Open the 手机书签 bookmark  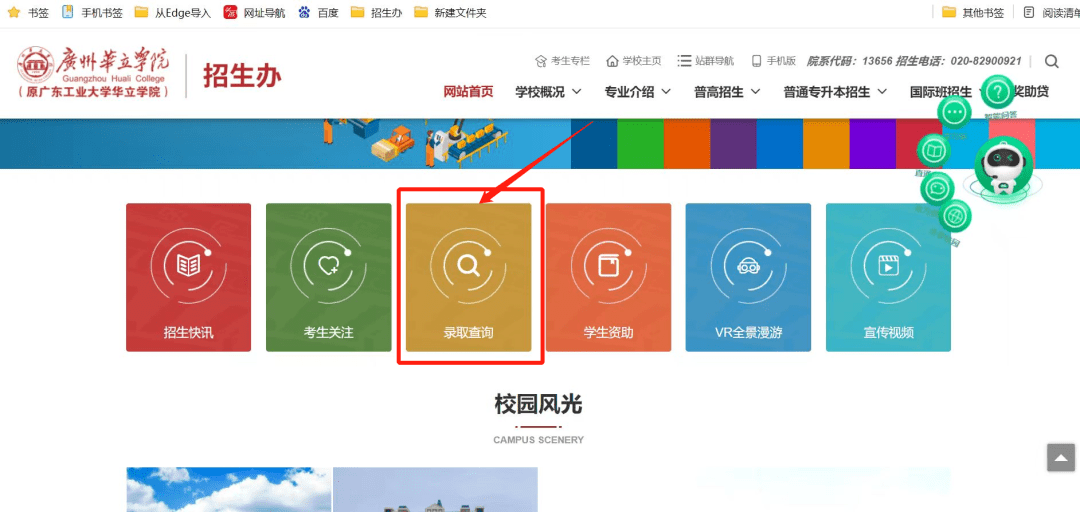[92, 12]
